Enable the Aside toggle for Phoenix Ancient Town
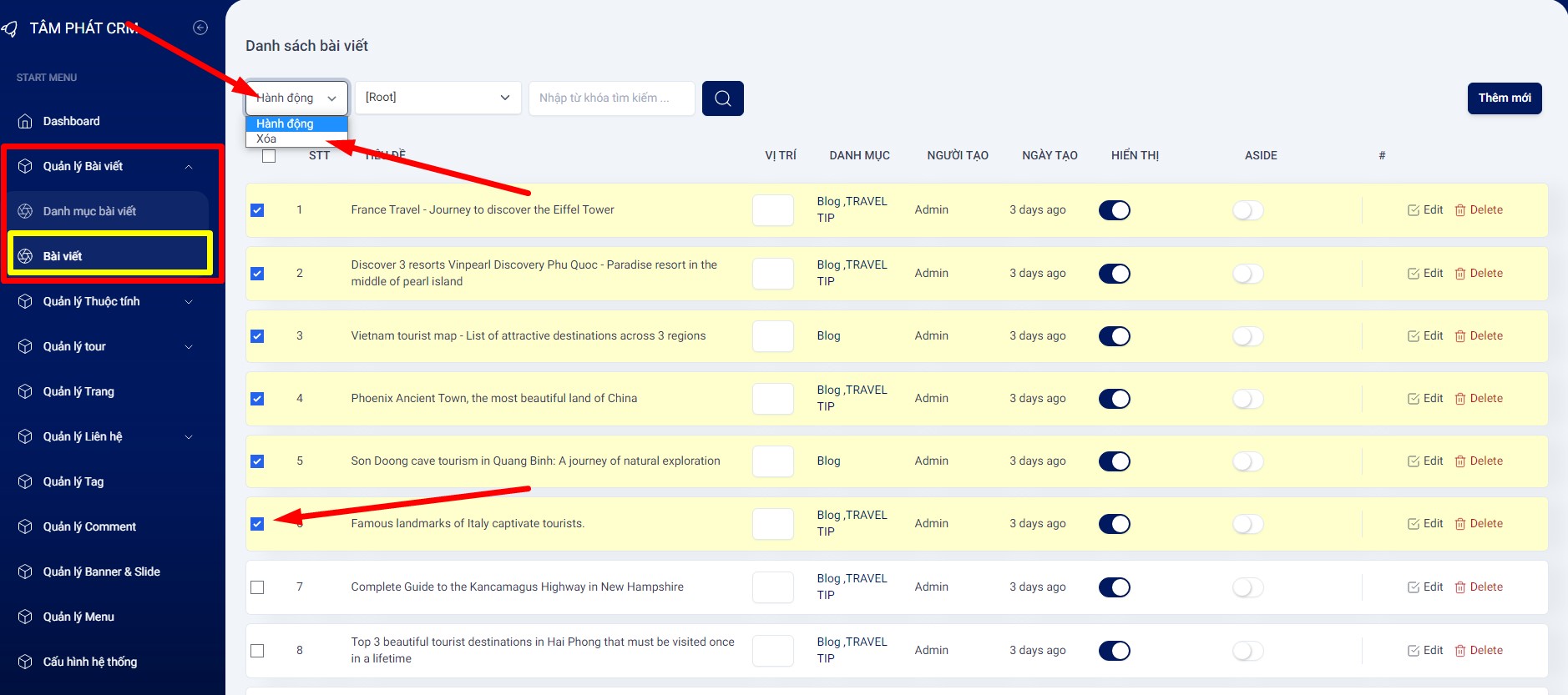This screenshot has width=1568, height=695. 1247,399
